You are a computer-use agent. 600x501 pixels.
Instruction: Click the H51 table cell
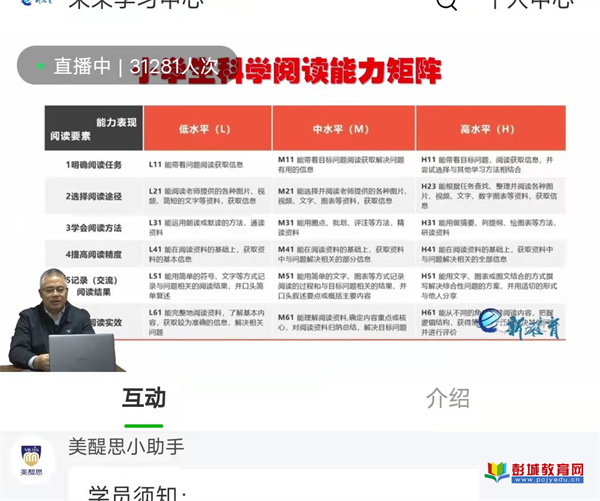(x=489, y=286)
